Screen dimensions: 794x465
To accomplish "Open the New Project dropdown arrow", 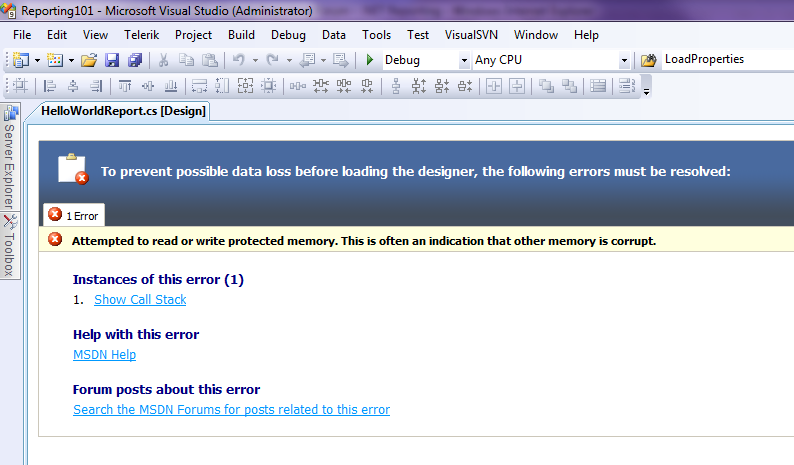I will point(37,61).
